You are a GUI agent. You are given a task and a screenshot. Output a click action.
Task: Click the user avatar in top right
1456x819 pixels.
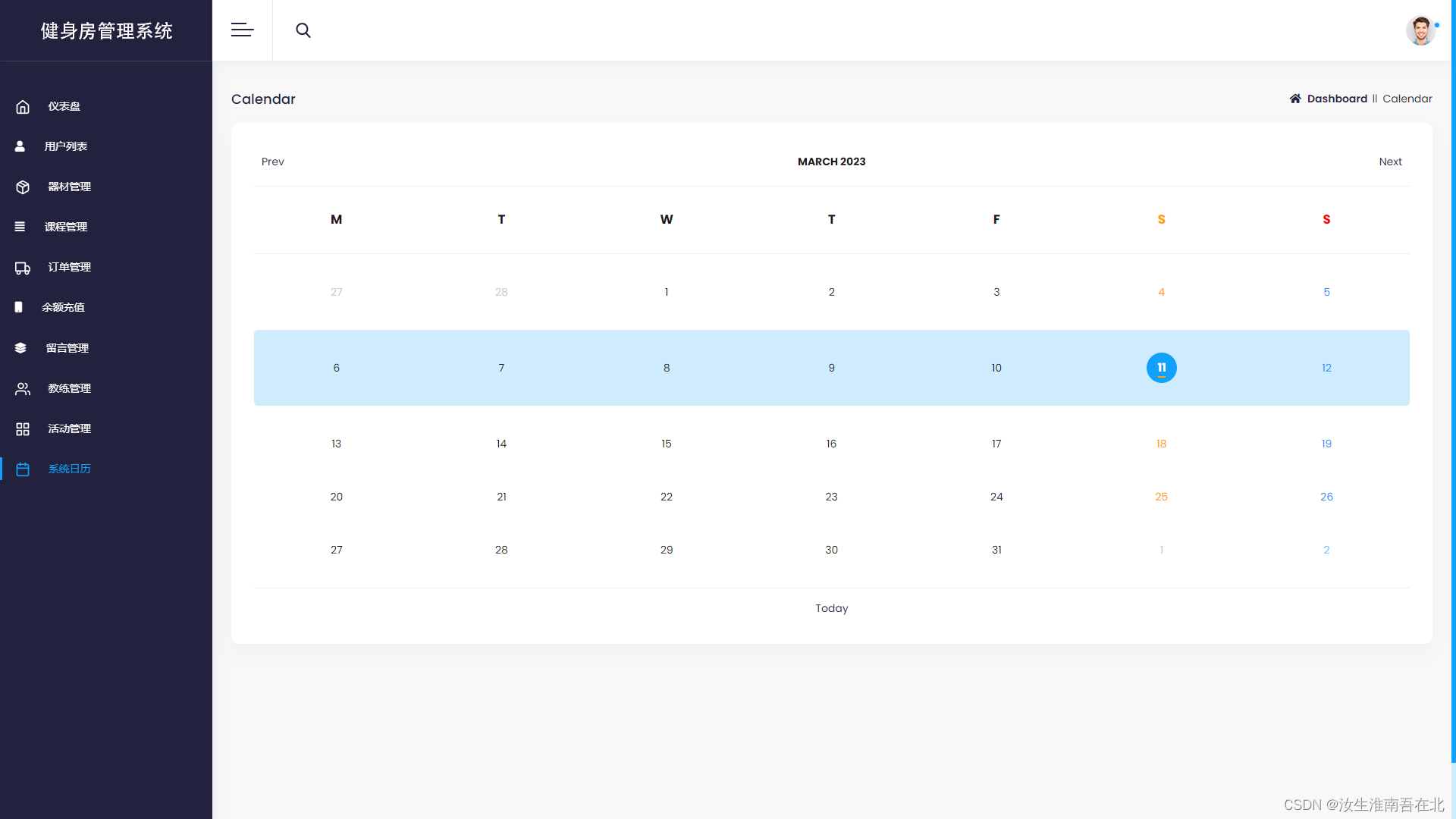point(1420,31)
